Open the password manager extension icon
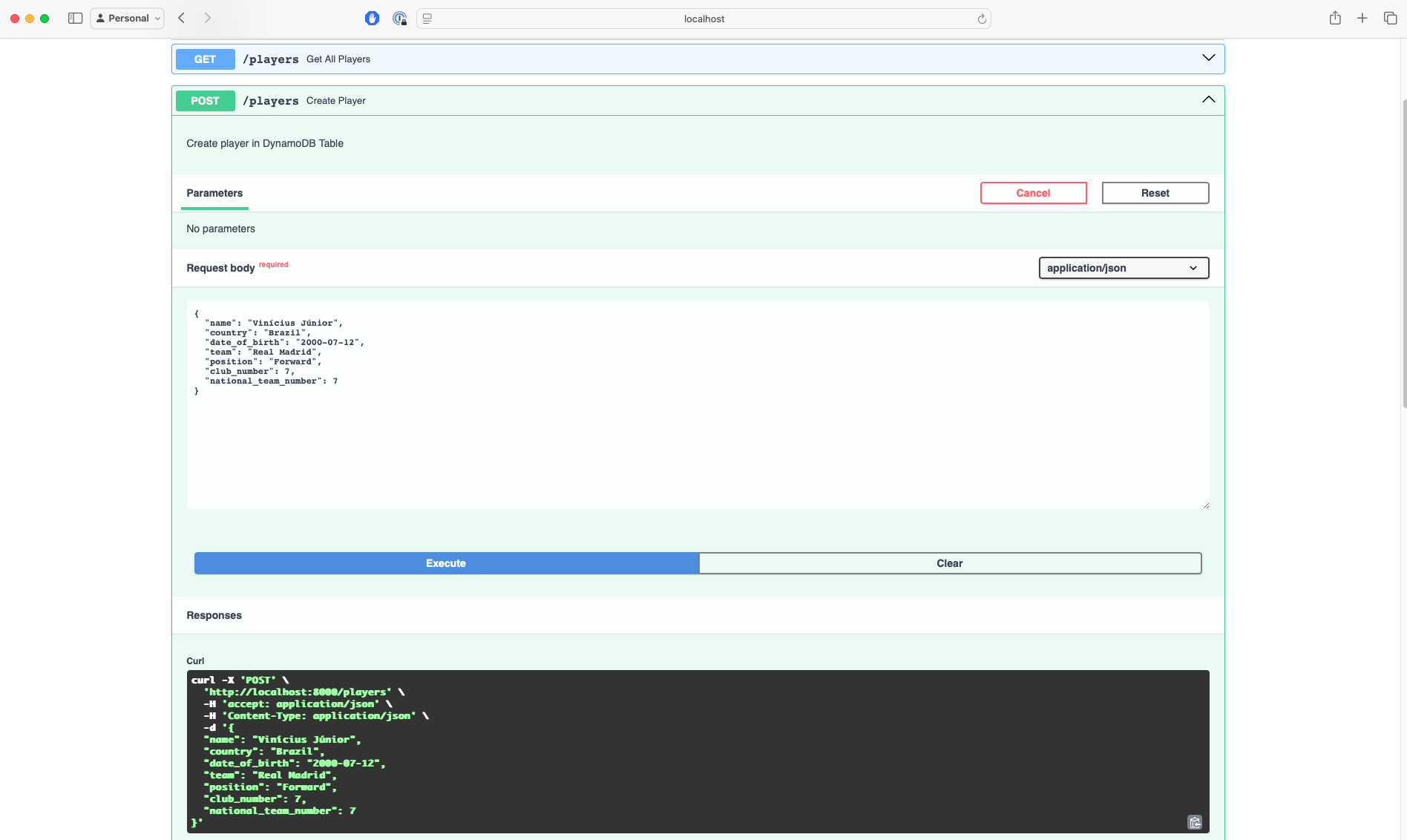Image resolution: width=1407 pixels, height=840 pixels. [400, 19]
